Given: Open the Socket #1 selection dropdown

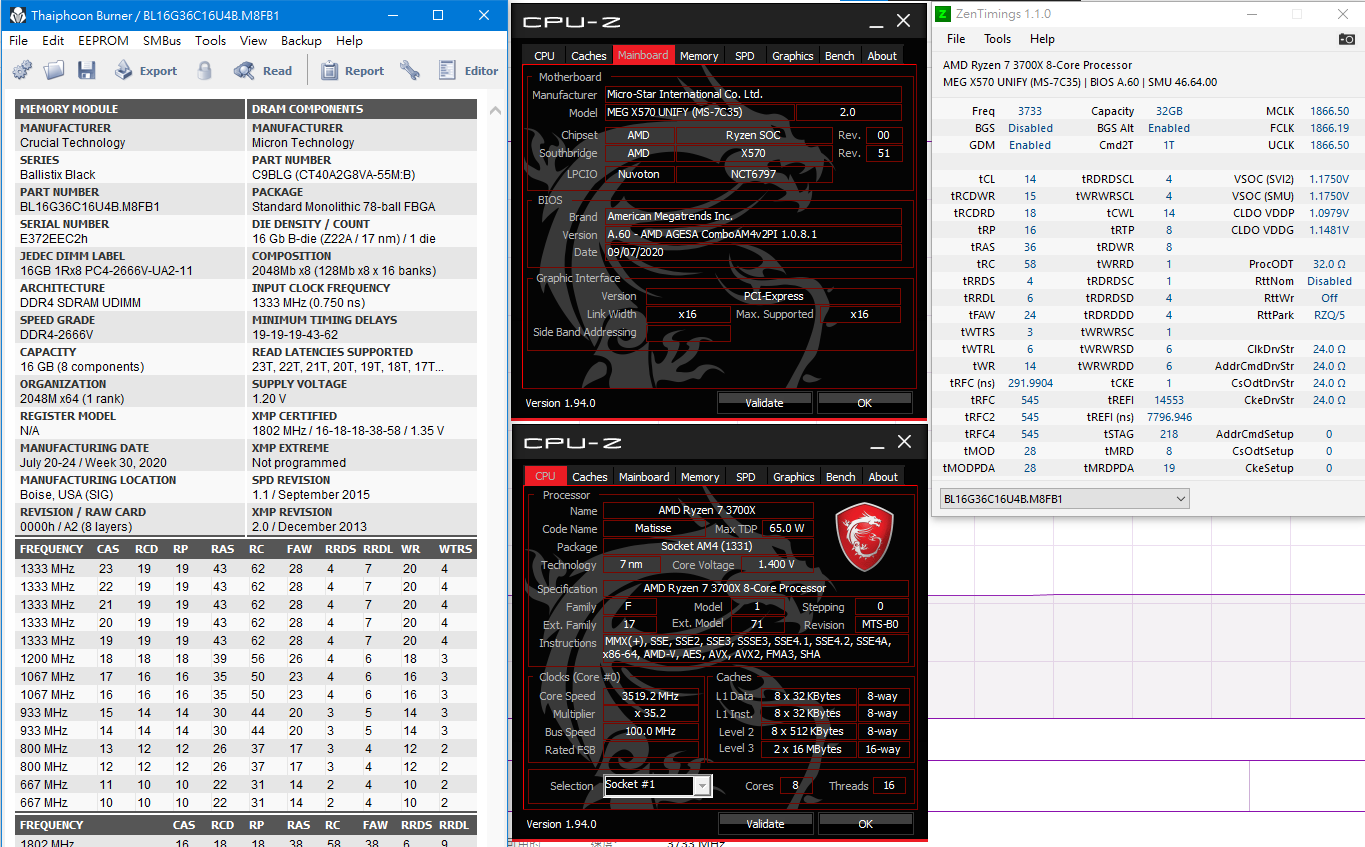Looking at the screenshot, I should tap(702, 786).
